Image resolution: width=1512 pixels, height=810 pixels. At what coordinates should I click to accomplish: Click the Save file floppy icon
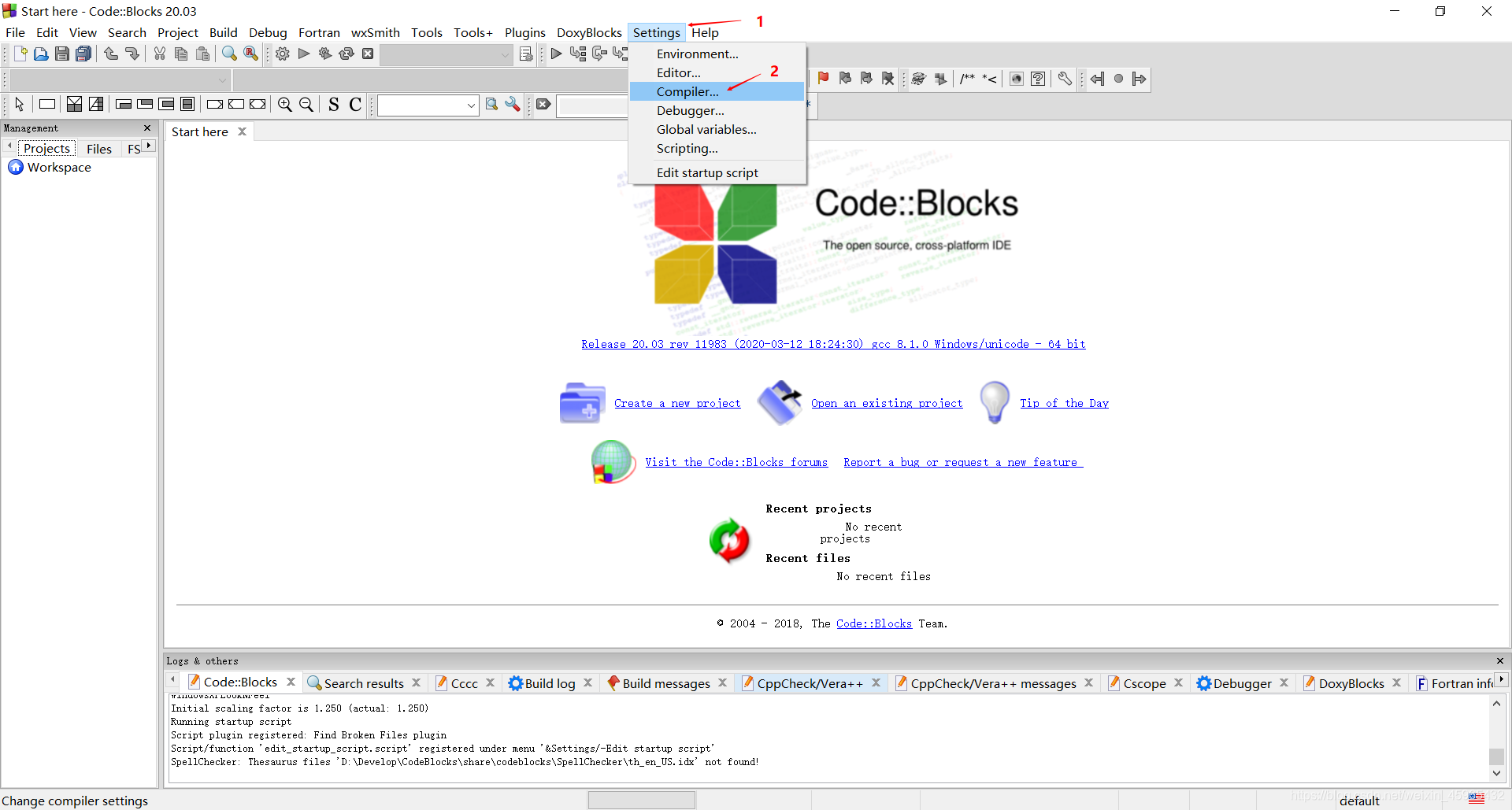point(62,54)
